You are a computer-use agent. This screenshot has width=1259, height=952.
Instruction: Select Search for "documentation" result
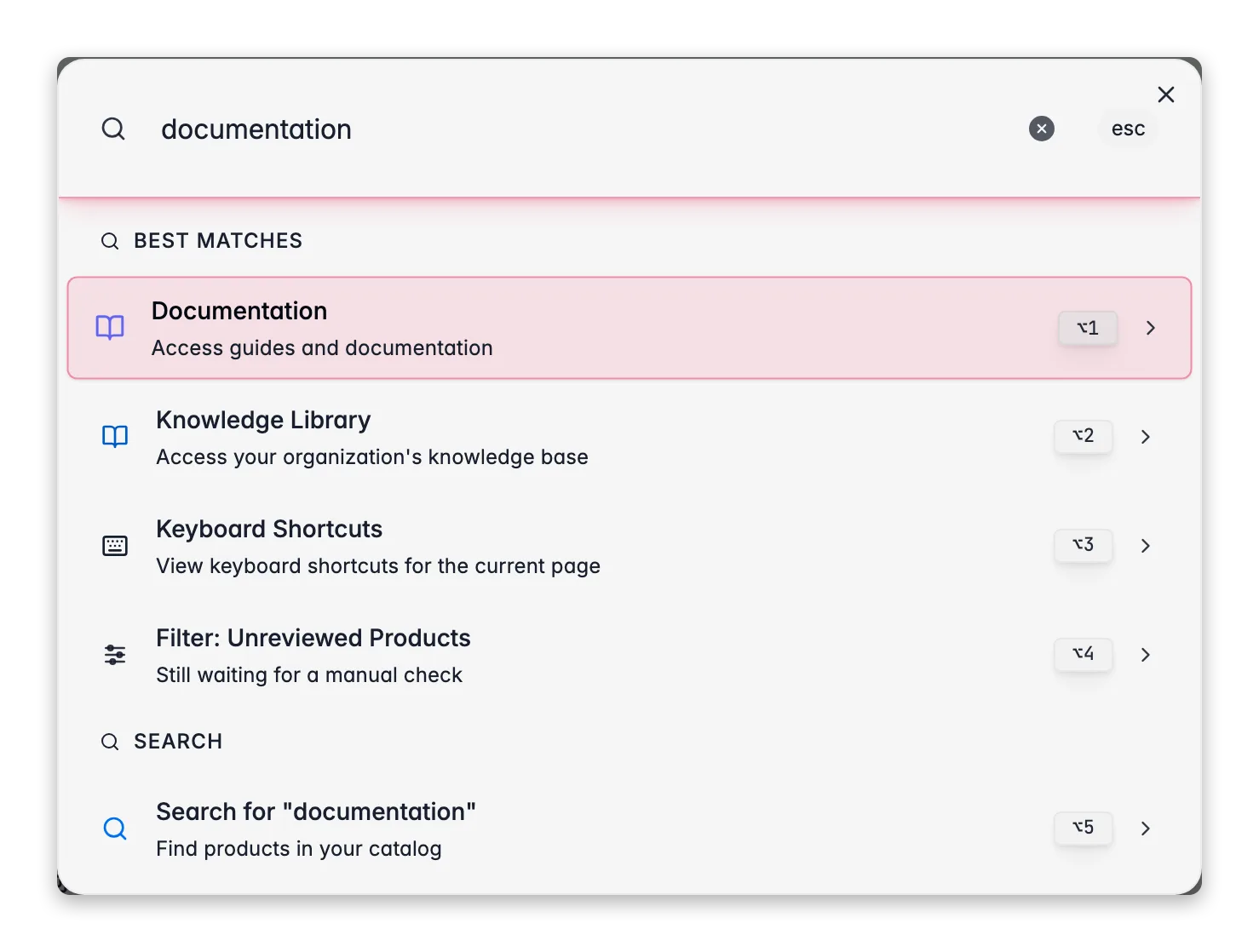coord(629,829)
